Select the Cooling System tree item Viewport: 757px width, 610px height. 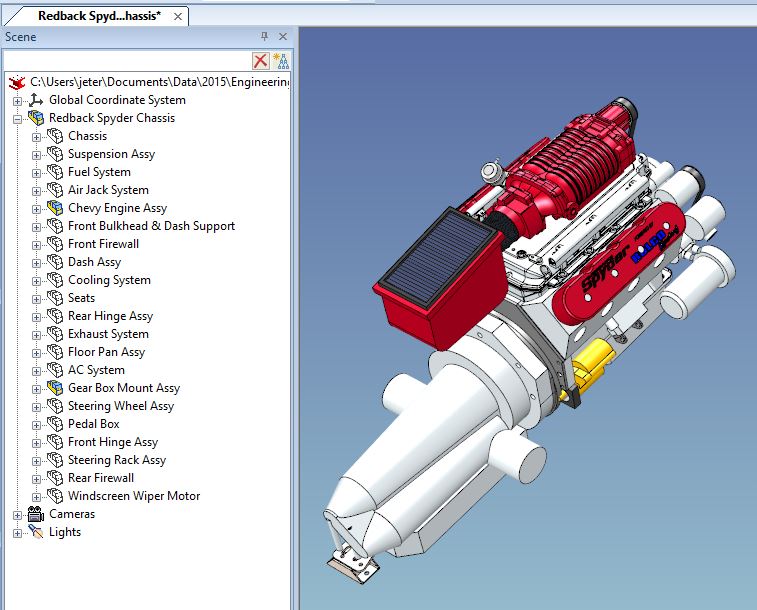click(x=109, y=280)
